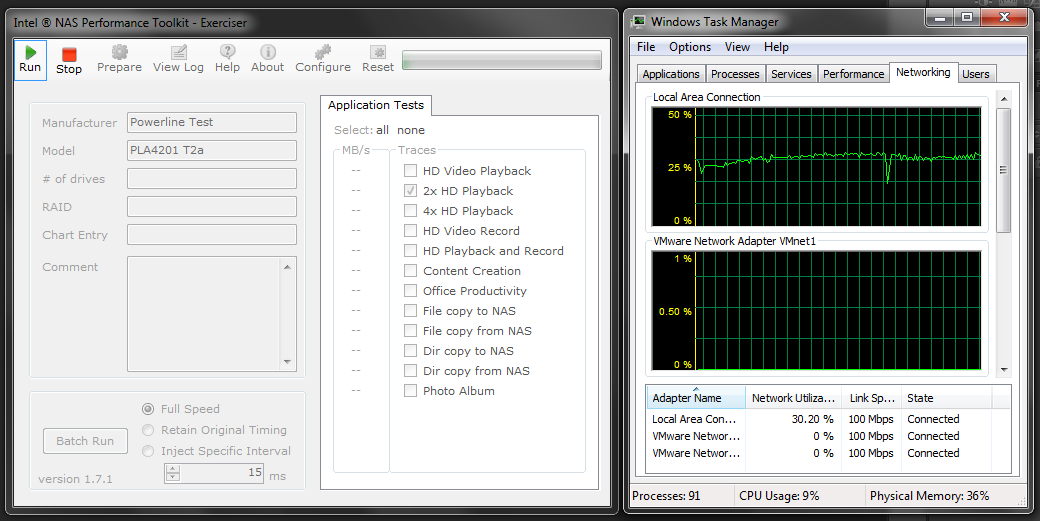Uncheck 2x HD Playback trace
The image size is (1040, 521).
pyautogui.click(x=411, y=190)
